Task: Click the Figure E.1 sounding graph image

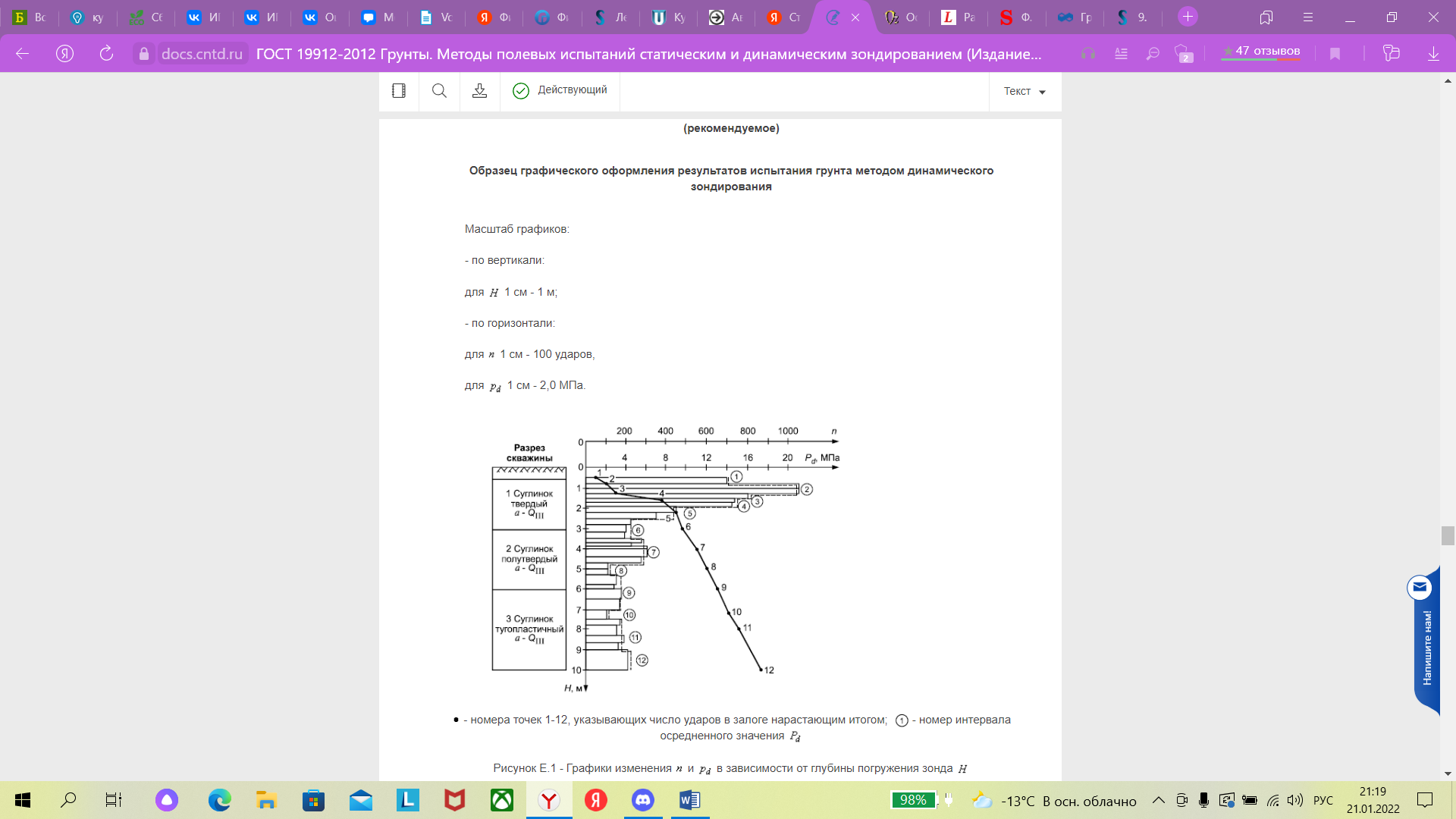Action: (666, 559)
